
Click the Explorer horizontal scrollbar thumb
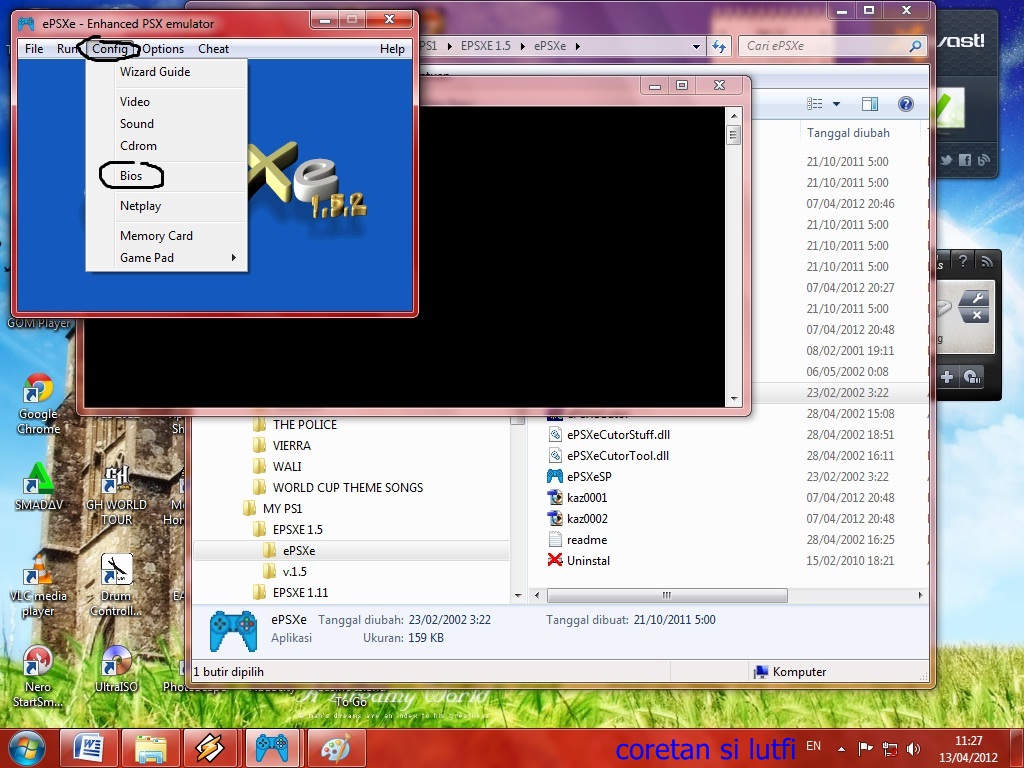click(x=667, y=596)
